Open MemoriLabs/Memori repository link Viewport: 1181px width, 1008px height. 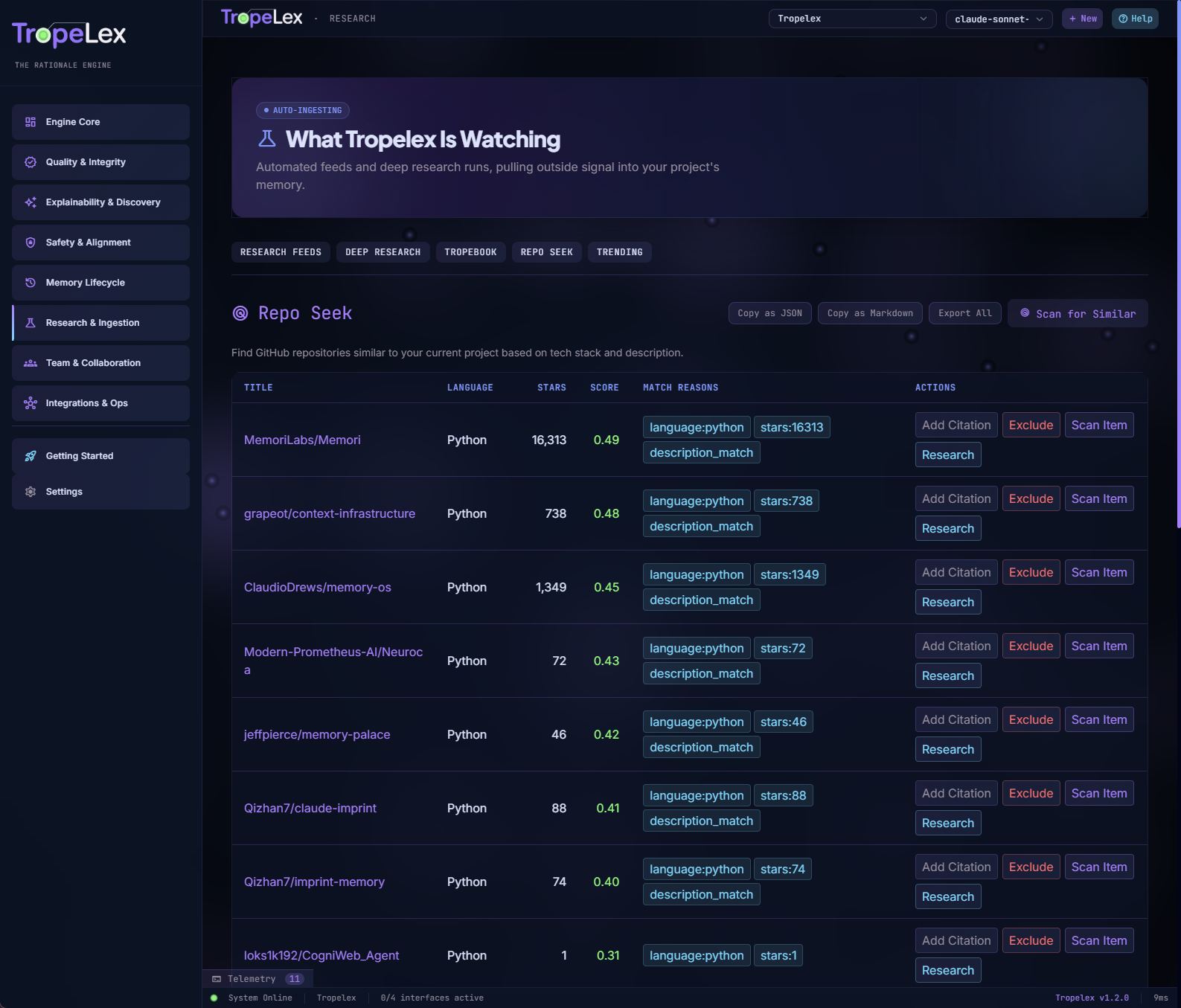(302, 440)
